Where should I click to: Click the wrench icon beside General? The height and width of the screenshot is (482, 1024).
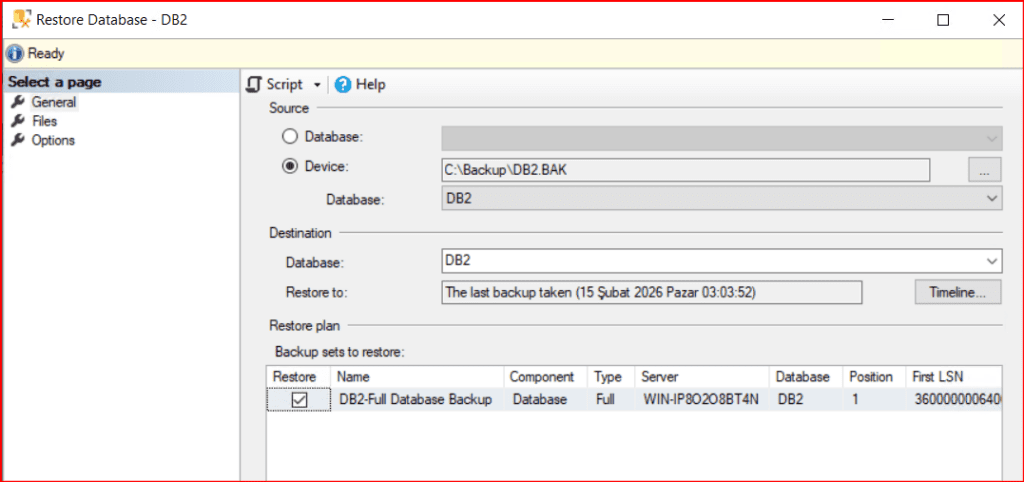pyautogui.click(x=17, y=102)
